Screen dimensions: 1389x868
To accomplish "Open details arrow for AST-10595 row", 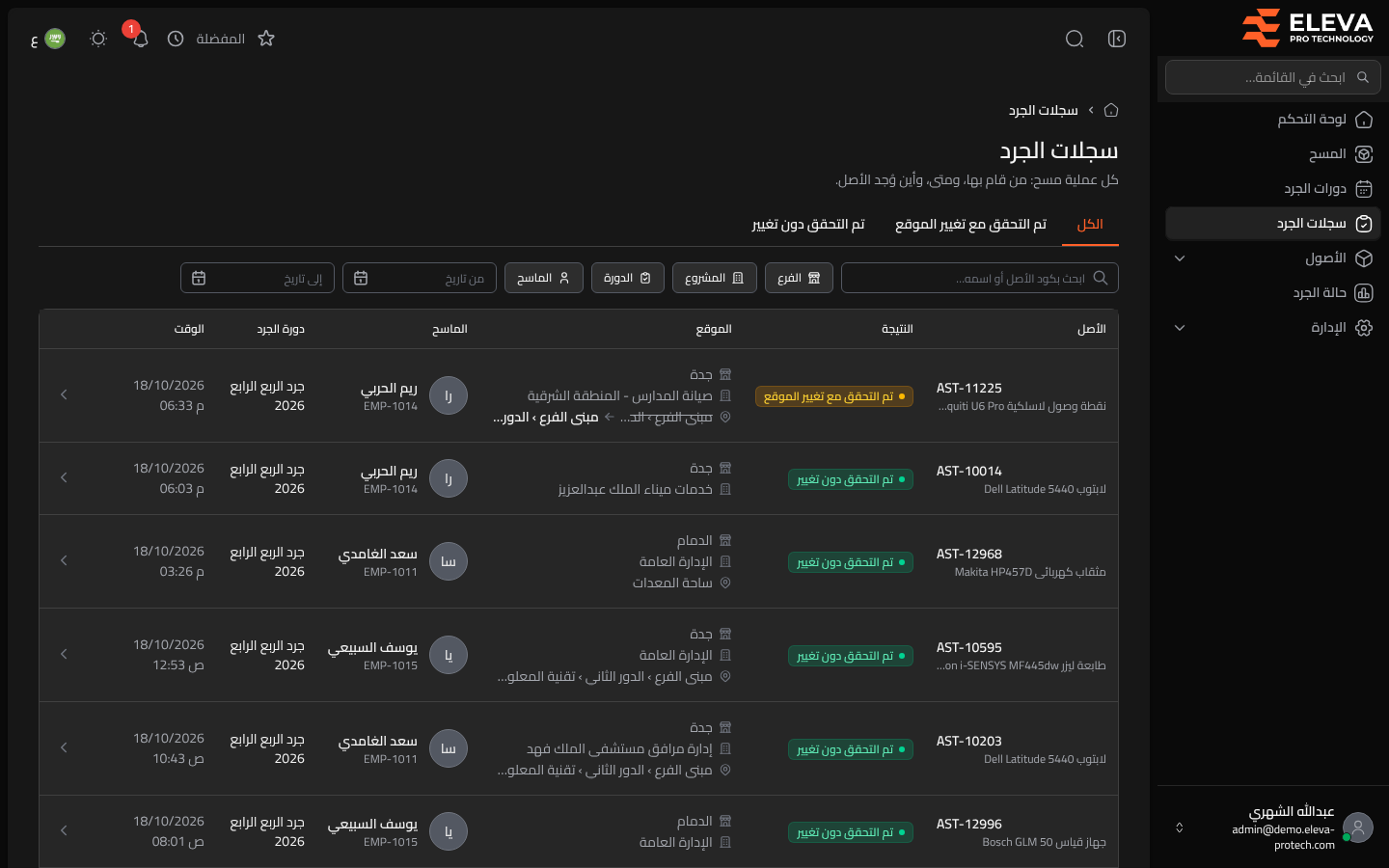I will [64, 655].
